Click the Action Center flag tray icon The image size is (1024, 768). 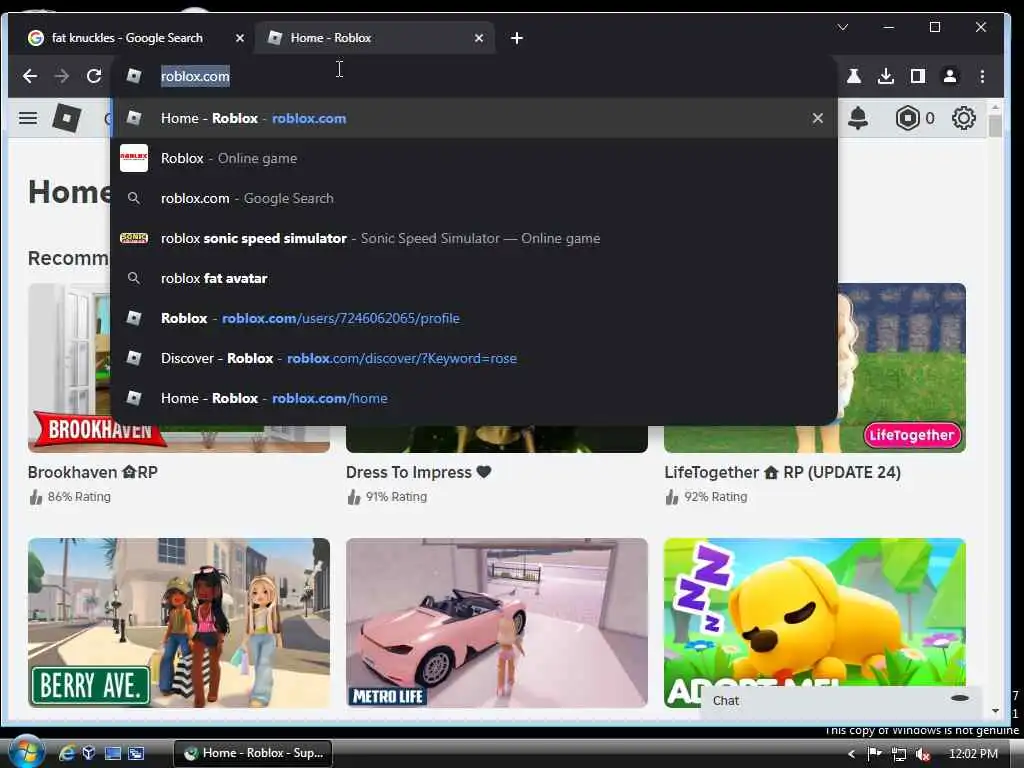[874, 754]
